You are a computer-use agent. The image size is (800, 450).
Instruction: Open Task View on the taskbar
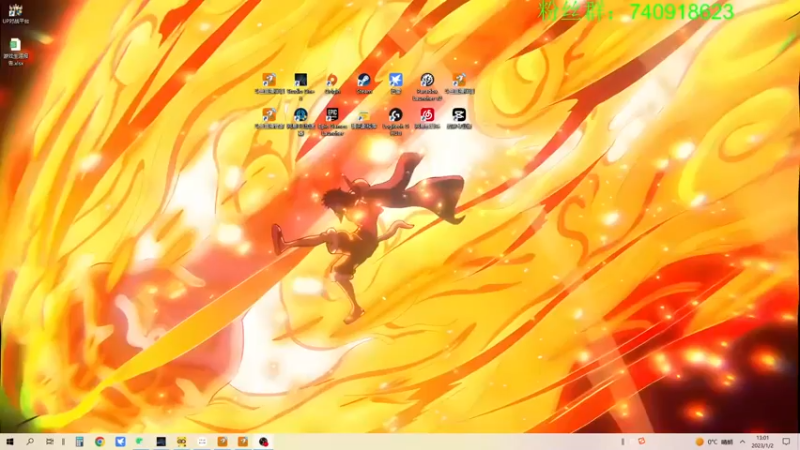[49, 442]
